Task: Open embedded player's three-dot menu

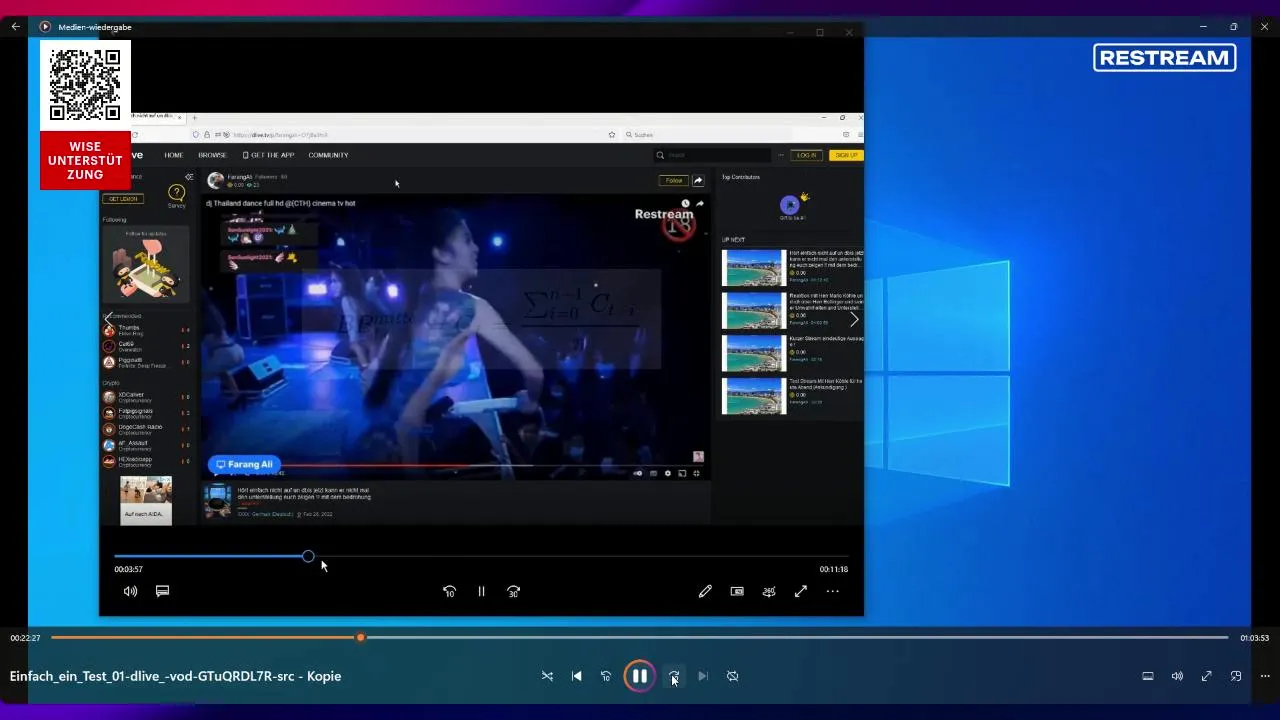Action: click(x=833, y=591)
